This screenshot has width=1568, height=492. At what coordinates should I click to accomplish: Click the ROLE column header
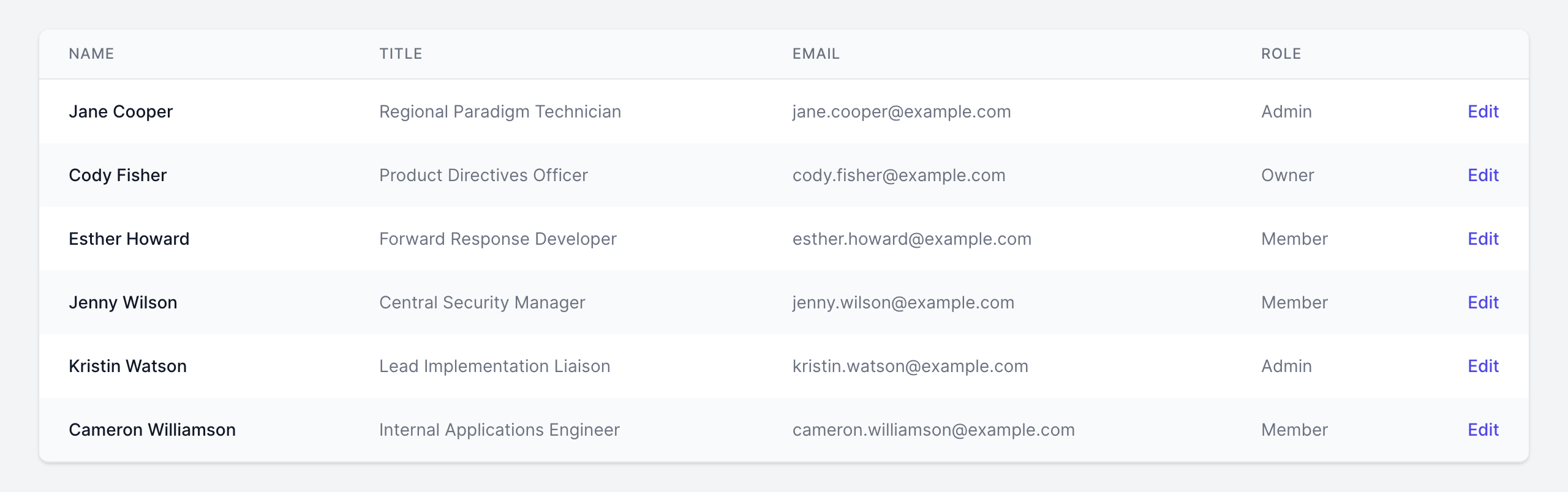(x=1281, y=54)
